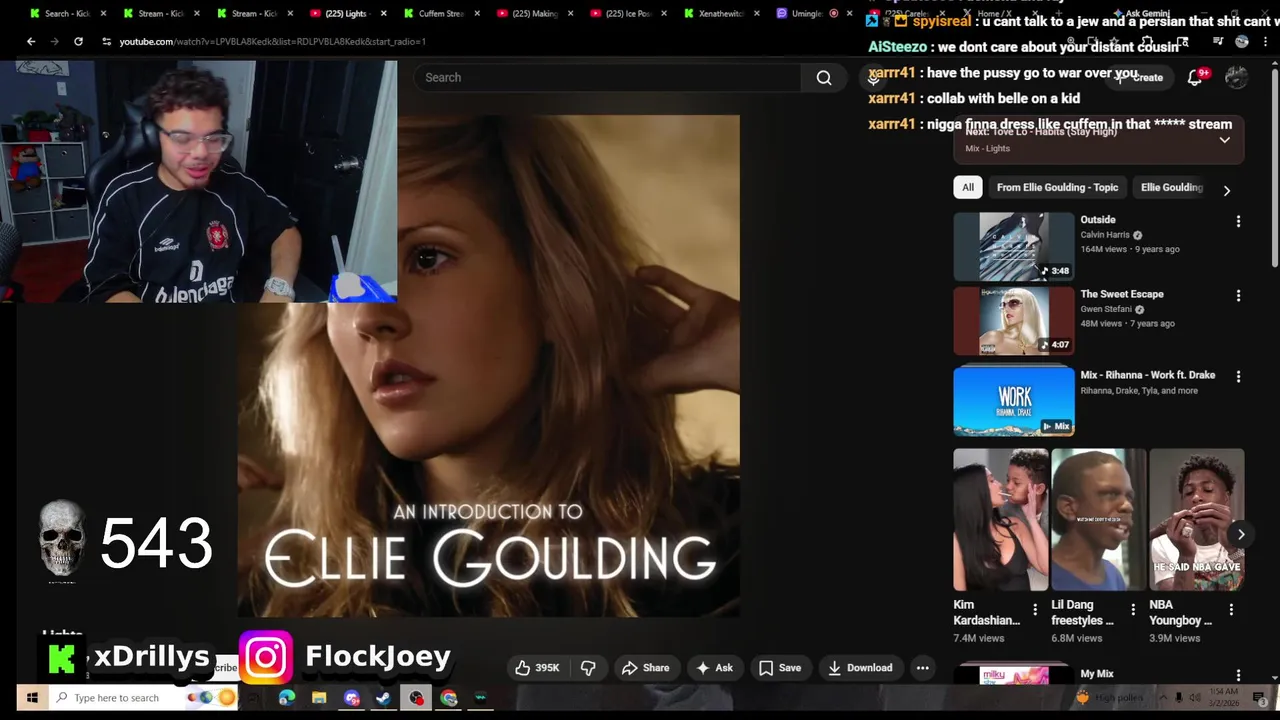Open The Sweet Escape thumbnail
This screenshot has width=1280, height=720.
click(x=1014, y=321)
